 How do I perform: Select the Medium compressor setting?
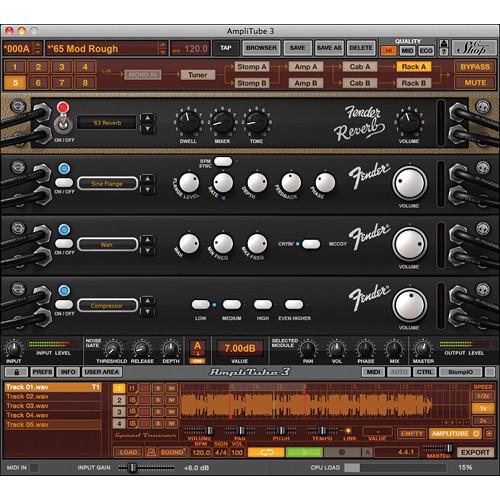click(232, 304)
